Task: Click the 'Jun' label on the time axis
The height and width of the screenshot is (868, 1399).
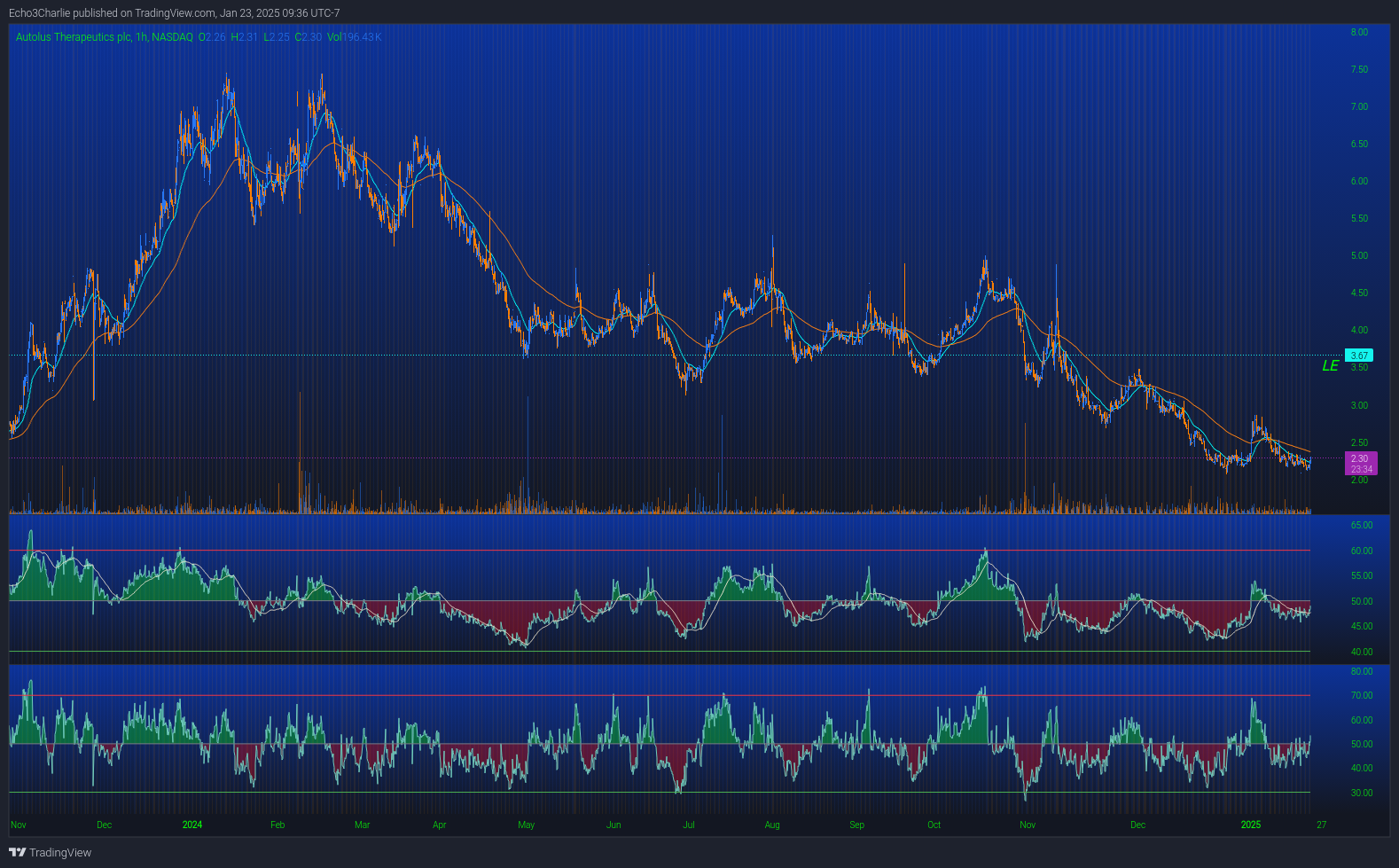Action: tap(614, 825)
